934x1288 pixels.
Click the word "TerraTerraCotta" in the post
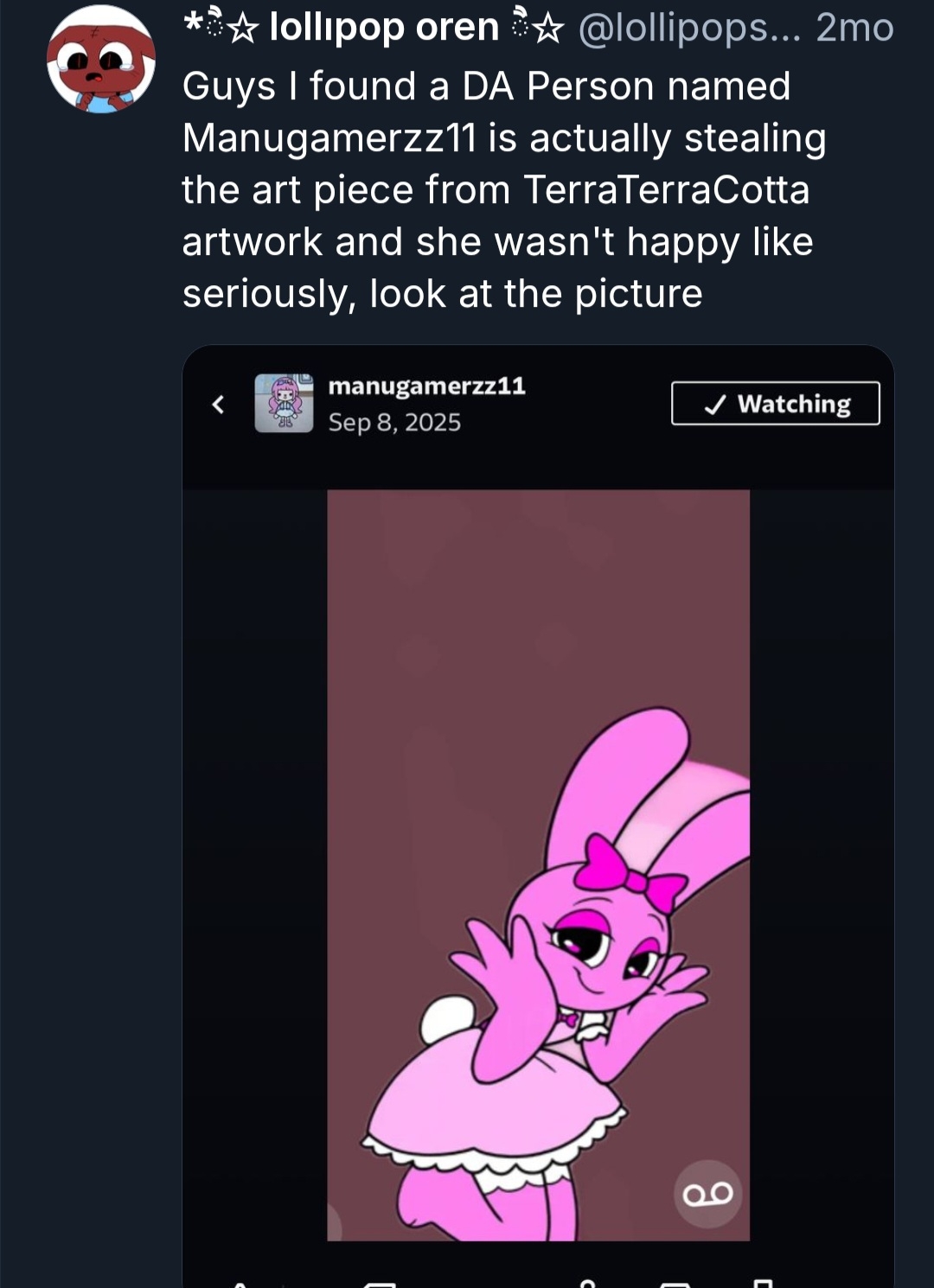click(x=666, y=190)
